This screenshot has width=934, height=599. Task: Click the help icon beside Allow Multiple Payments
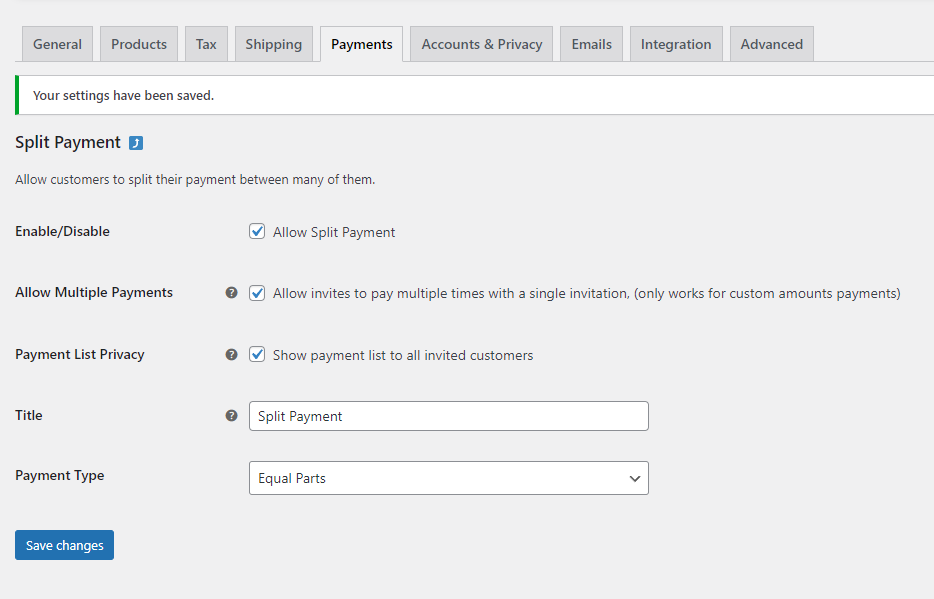(231, 292)
